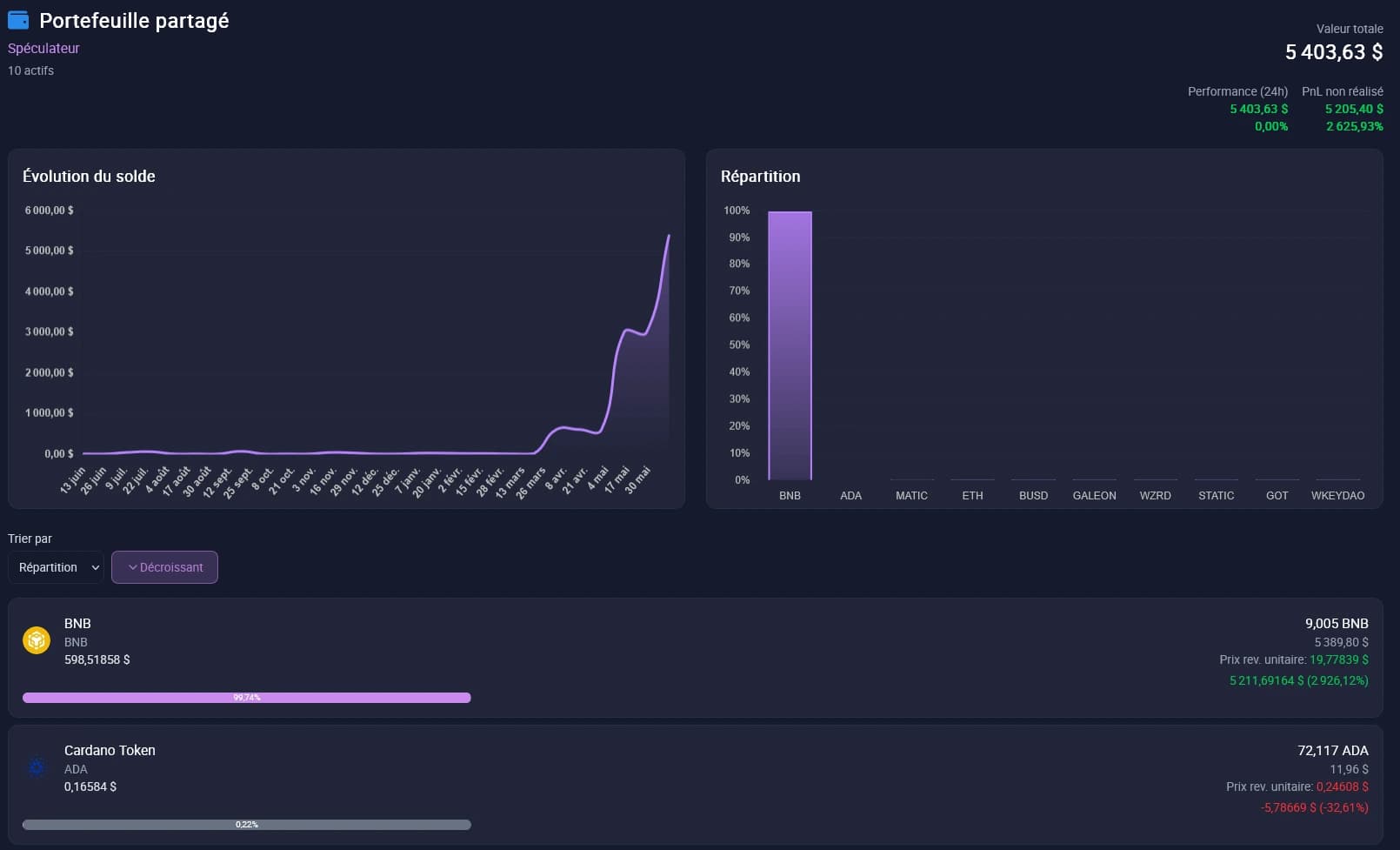Click the total value 5 403,63 $
The image size is (1400, 850).
(x=1334, y=52)
